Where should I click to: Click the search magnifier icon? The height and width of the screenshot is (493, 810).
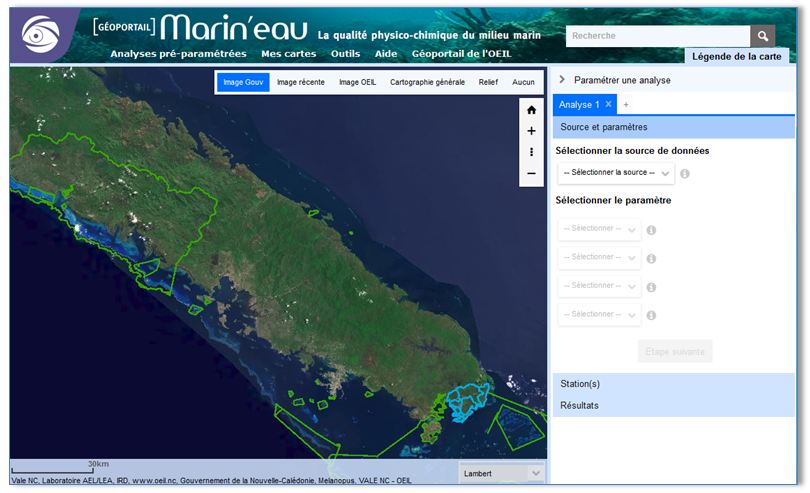(x=762, y=36)
